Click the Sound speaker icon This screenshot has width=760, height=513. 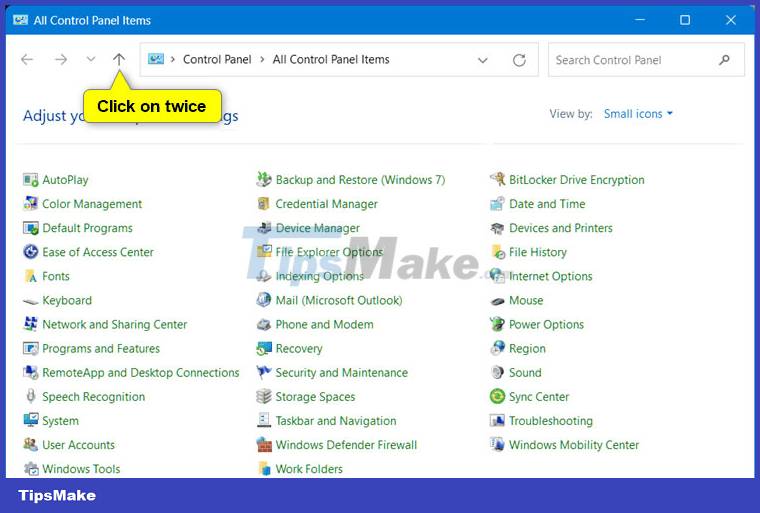497,372
